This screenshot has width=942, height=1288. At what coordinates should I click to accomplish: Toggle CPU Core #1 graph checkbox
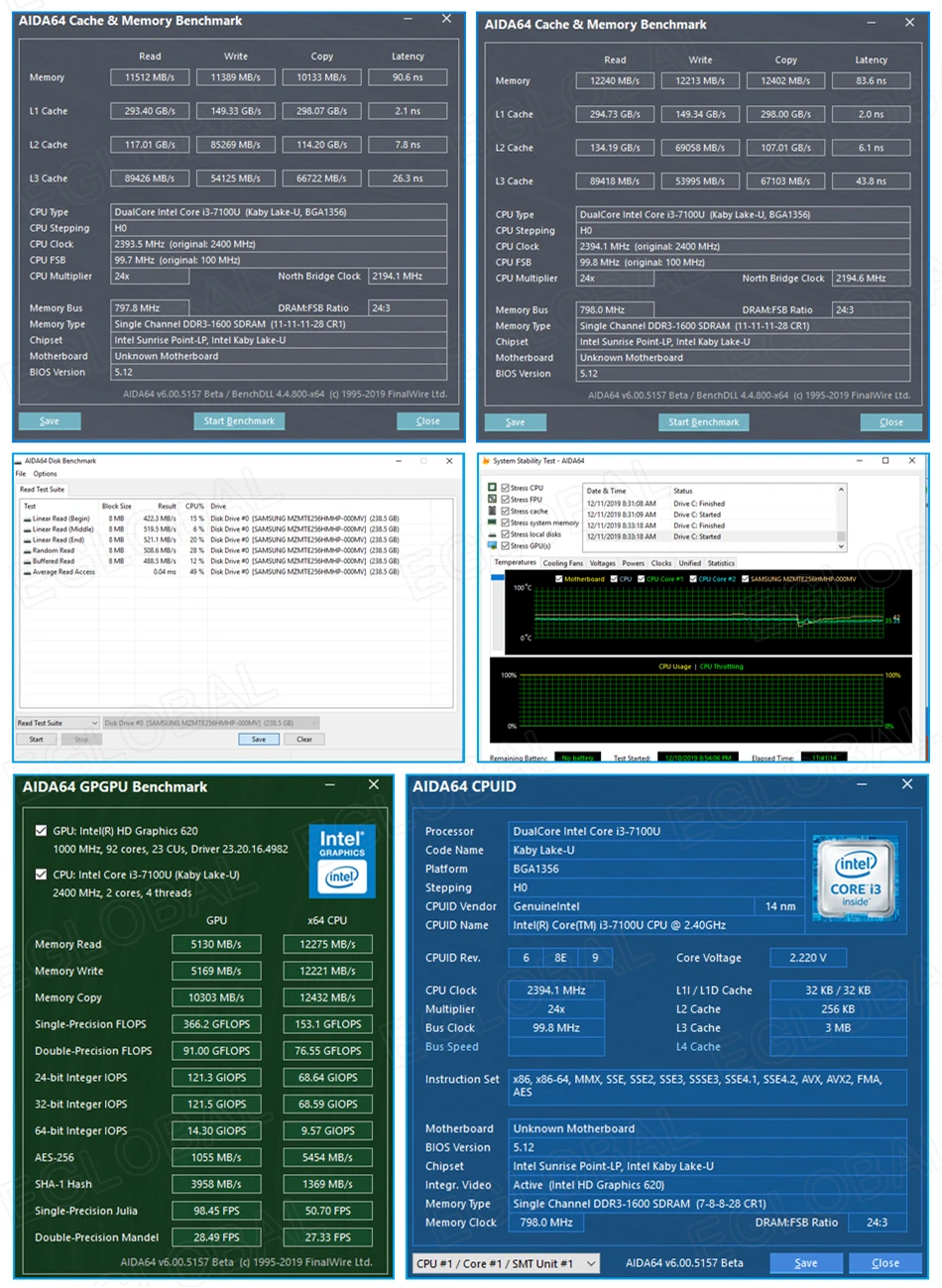coord(642,578)
